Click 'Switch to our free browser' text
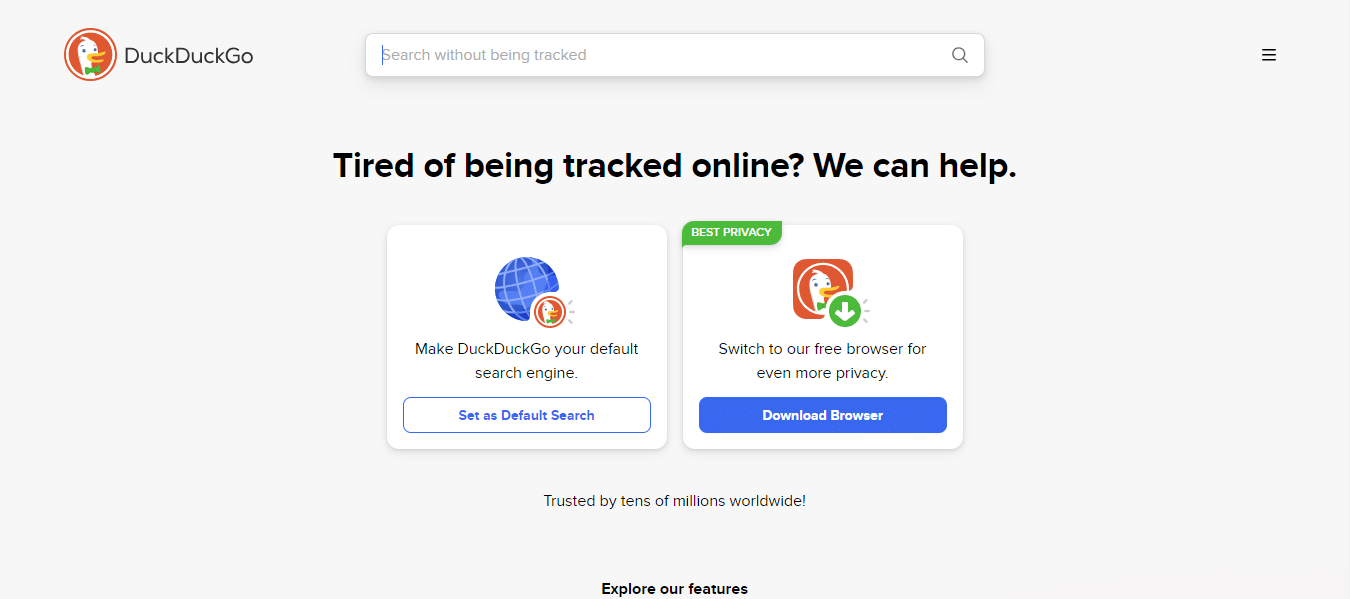Image resolution: width=1350 pixels, height=599 pixels. pyautogui.click(x=822, y=349)
